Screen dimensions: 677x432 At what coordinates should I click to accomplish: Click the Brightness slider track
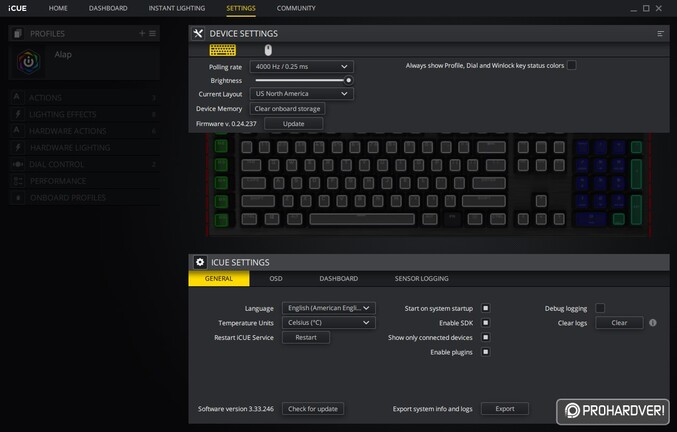click(300, 80)
